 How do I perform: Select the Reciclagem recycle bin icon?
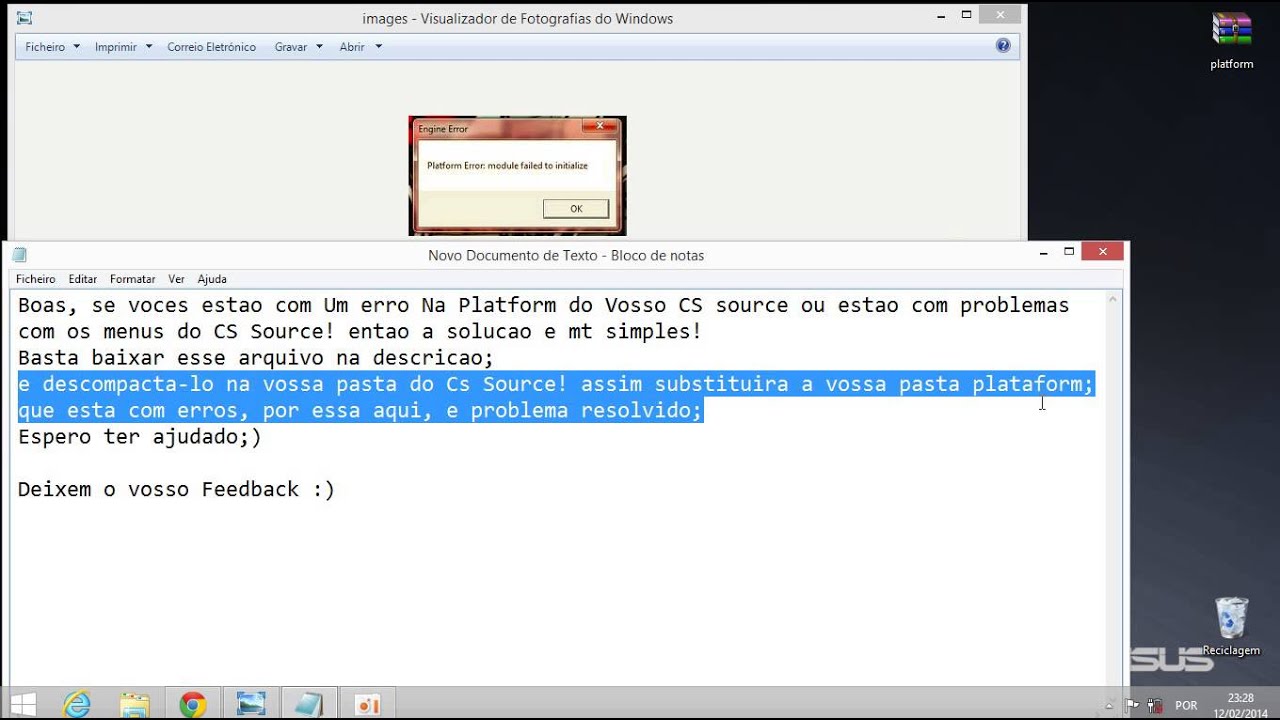coord(1231,627)
